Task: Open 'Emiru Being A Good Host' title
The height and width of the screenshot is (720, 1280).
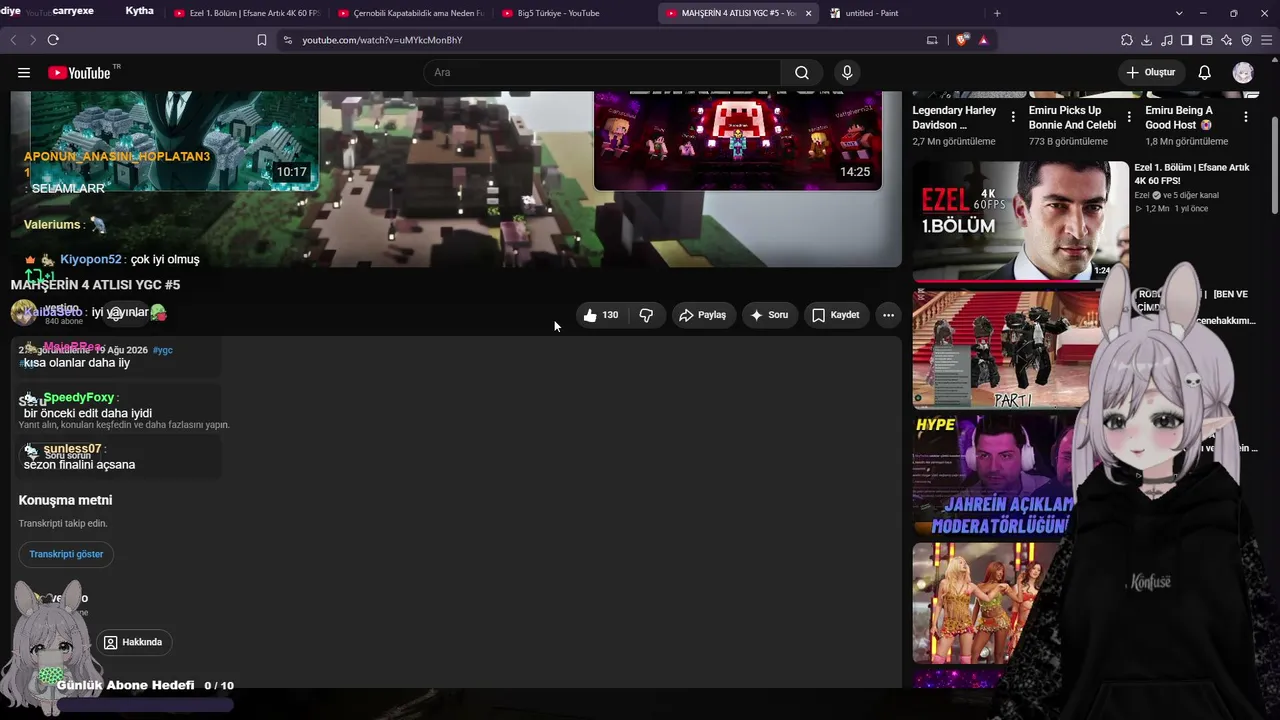Action: (x=1179, y=118)
